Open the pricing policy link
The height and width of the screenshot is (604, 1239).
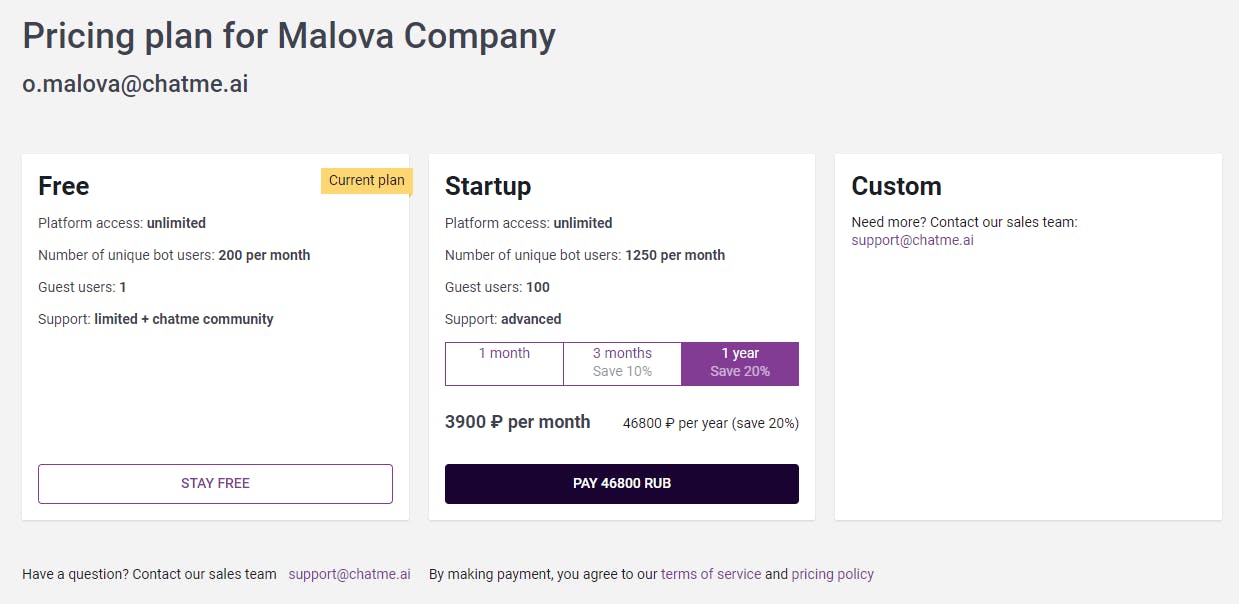click(x=832, y=574)
